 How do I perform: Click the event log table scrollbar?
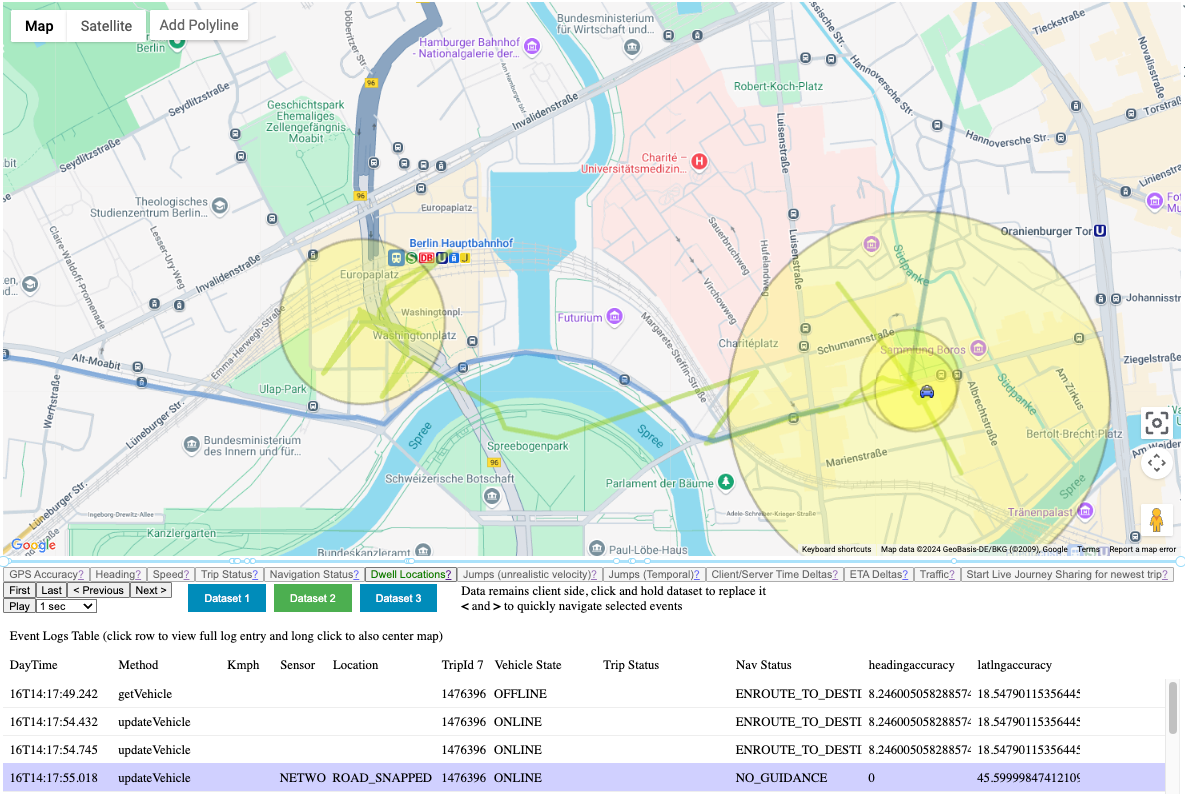pyautogui.click(x=1173, y=707)
